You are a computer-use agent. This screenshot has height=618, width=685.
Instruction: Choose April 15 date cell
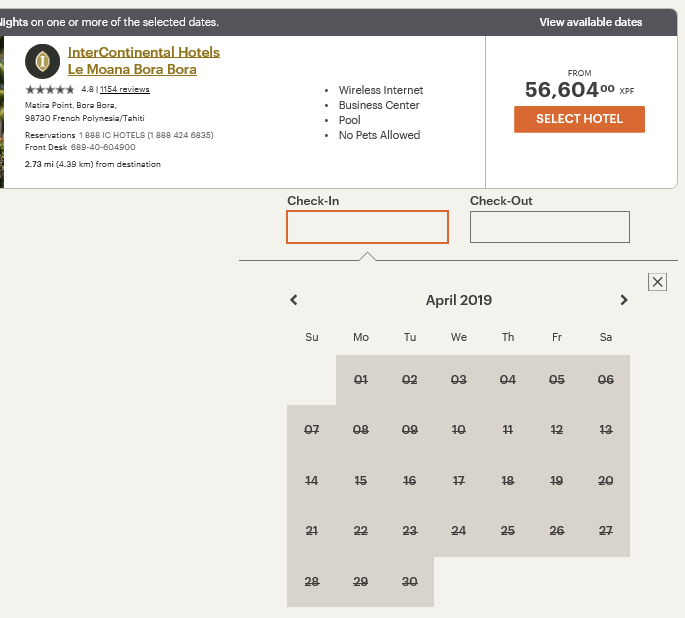click(x=361, y=481)
